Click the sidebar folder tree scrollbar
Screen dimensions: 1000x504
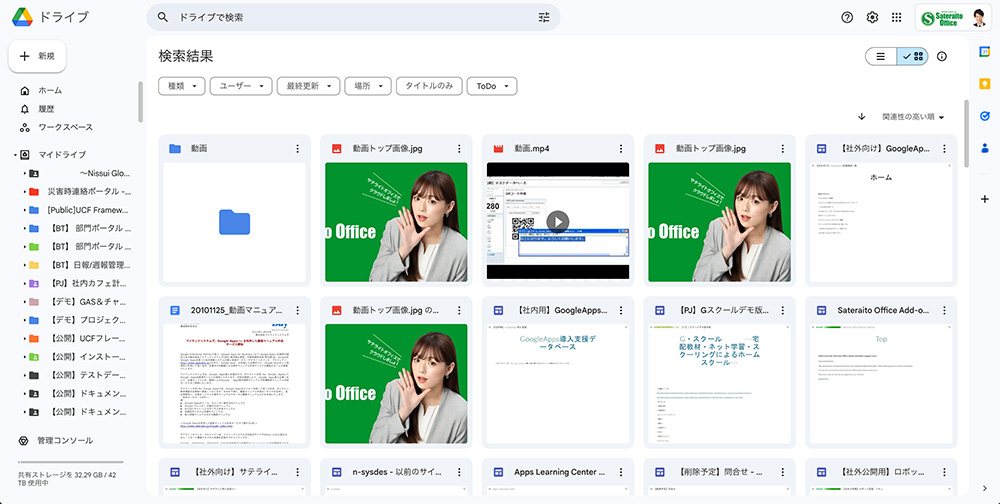140,102
